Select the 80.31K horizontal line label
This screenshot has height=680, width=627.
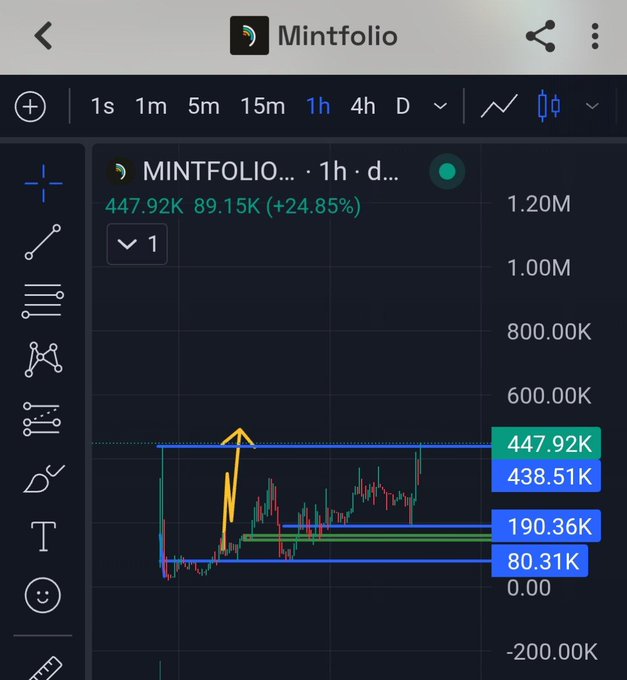[540, 561]
